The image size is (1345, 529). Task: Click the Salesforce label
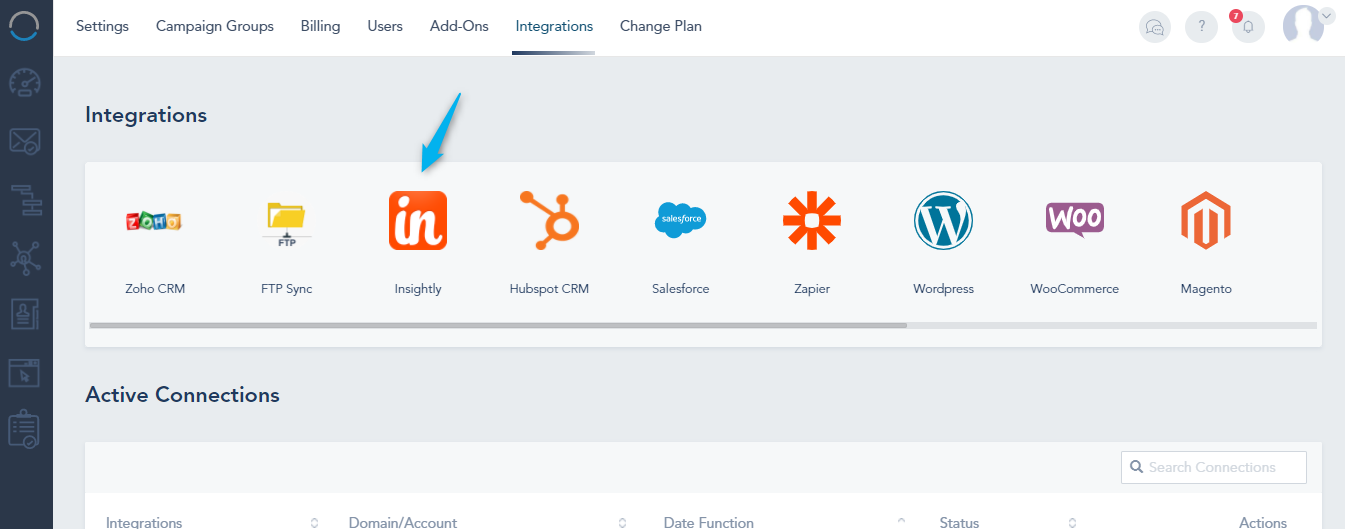click(680, 288)
